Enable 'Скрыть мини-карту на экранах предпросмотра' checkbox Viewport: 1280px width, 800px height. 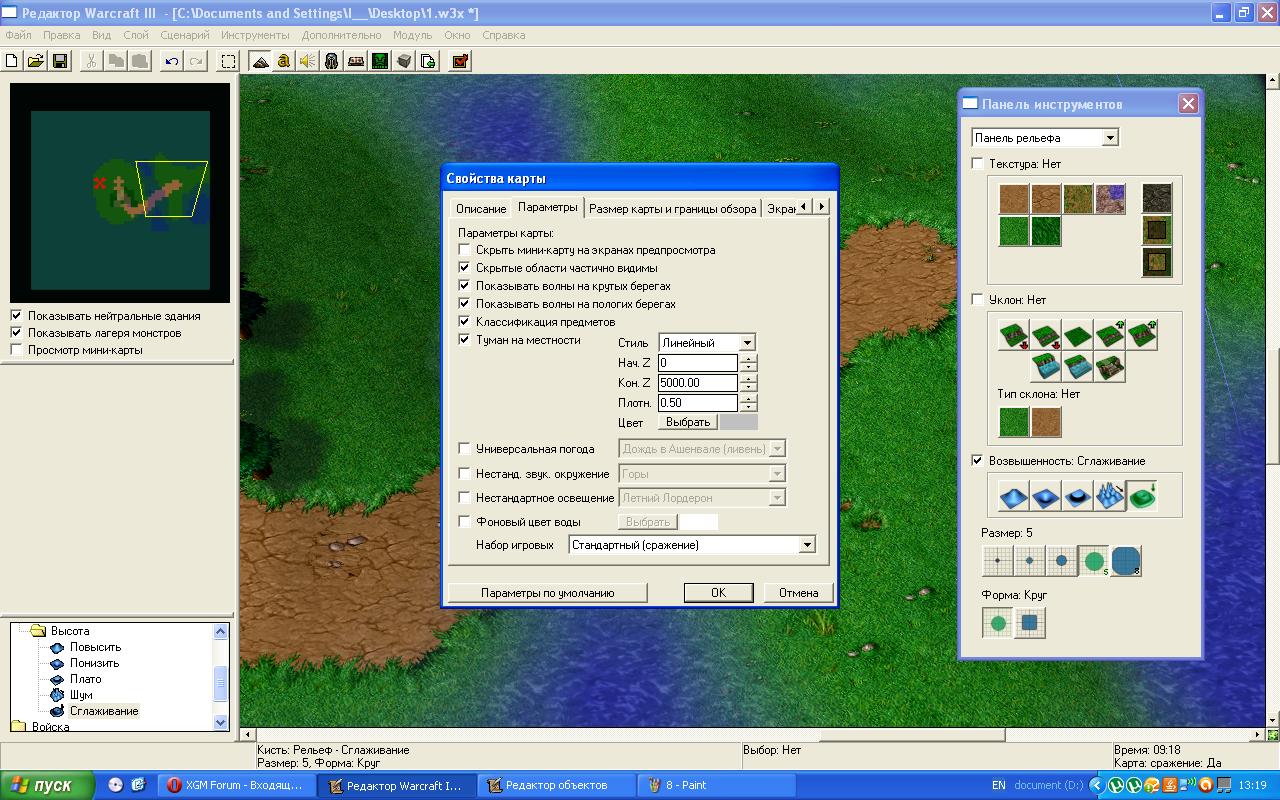[464, 250]
